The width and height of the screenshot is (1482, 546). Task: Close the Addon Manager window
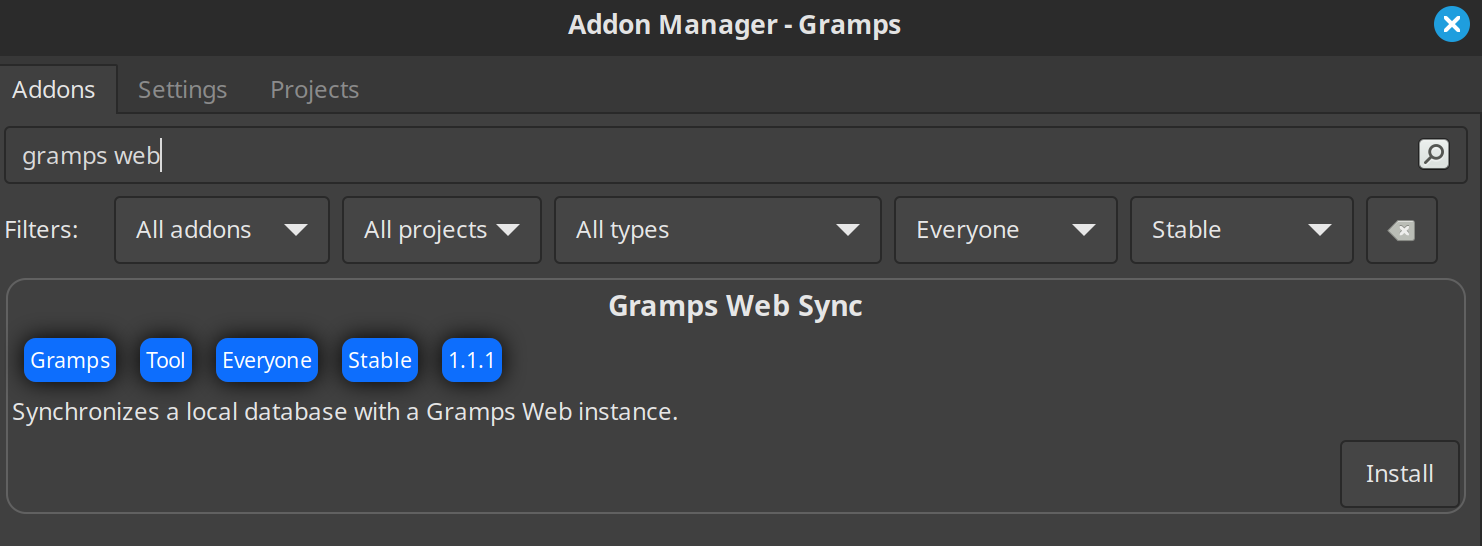[1451, 24]
